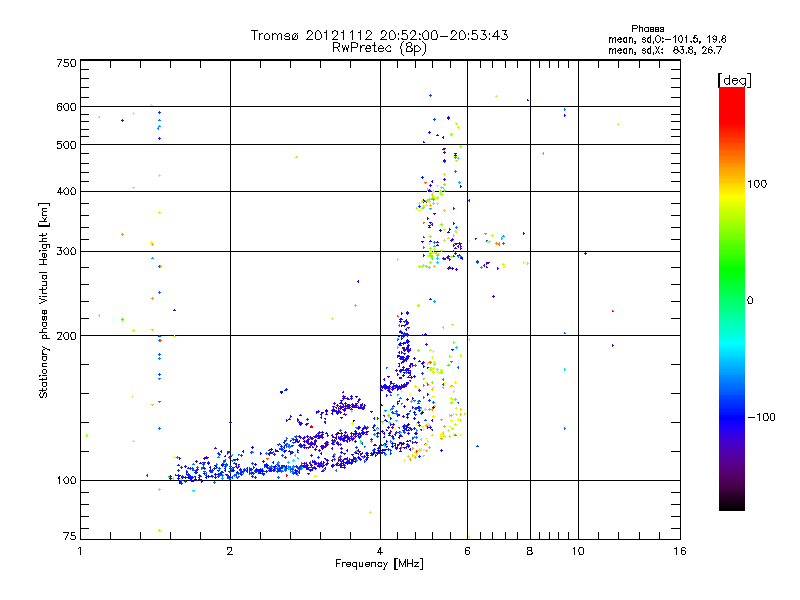Click the plot title 'Tromsø 20121112 20:52:00-20:53:43'

click(379, 35)
